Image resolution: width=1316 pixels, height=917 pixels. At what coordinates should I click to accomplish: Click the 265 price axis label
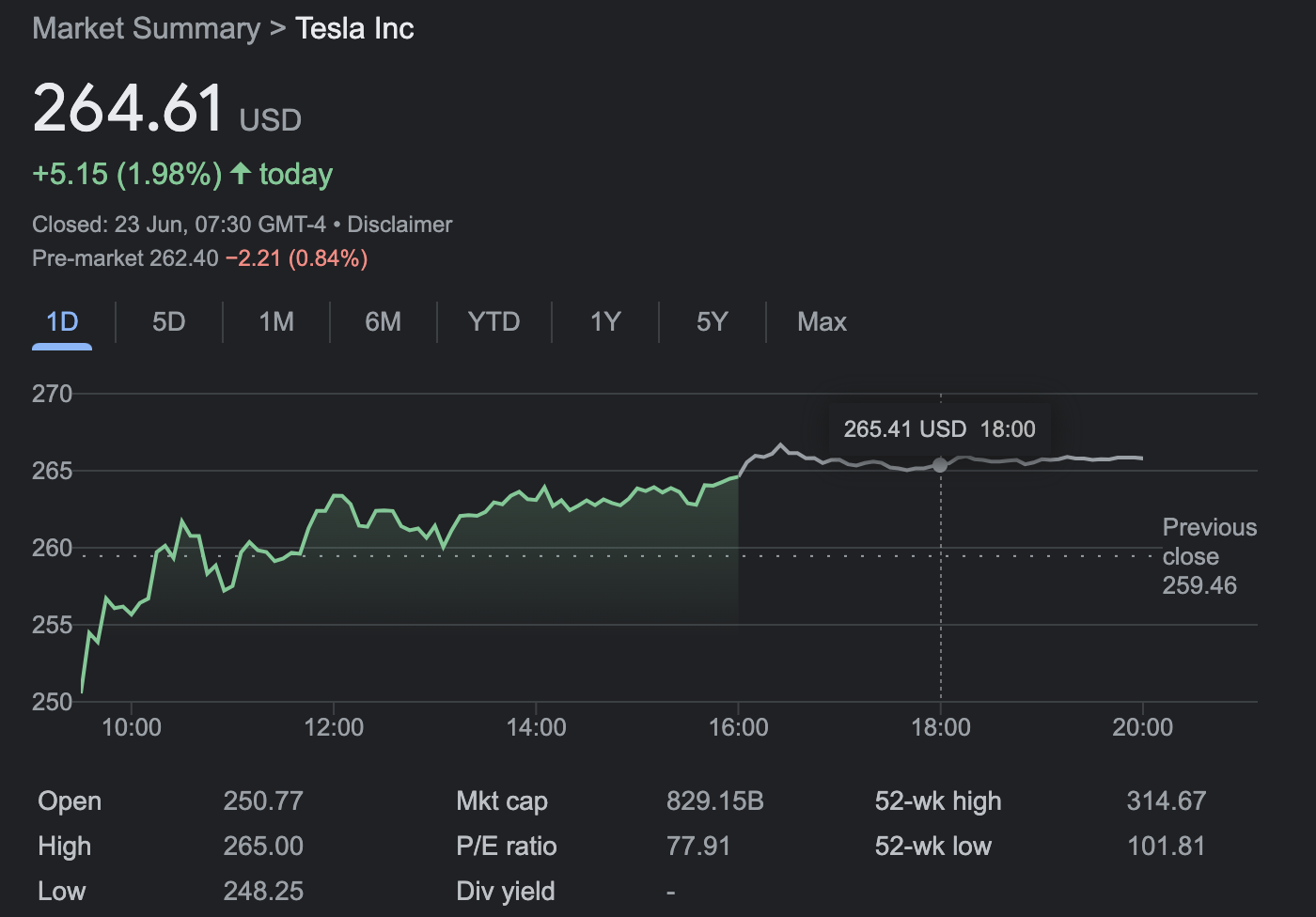pyautogui.click(x=53, y=471)
